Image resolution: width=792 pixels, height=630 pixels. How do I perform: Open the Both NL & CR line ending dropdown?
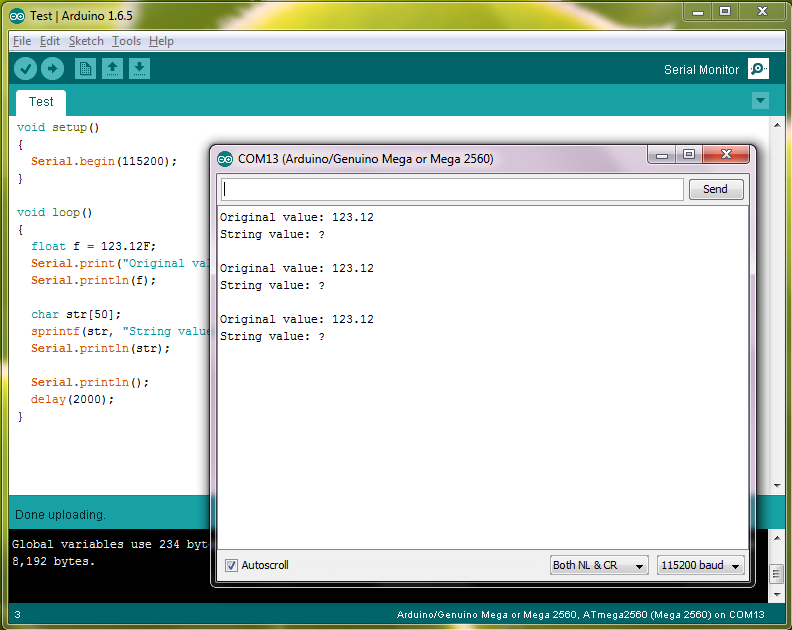point(599,565)
